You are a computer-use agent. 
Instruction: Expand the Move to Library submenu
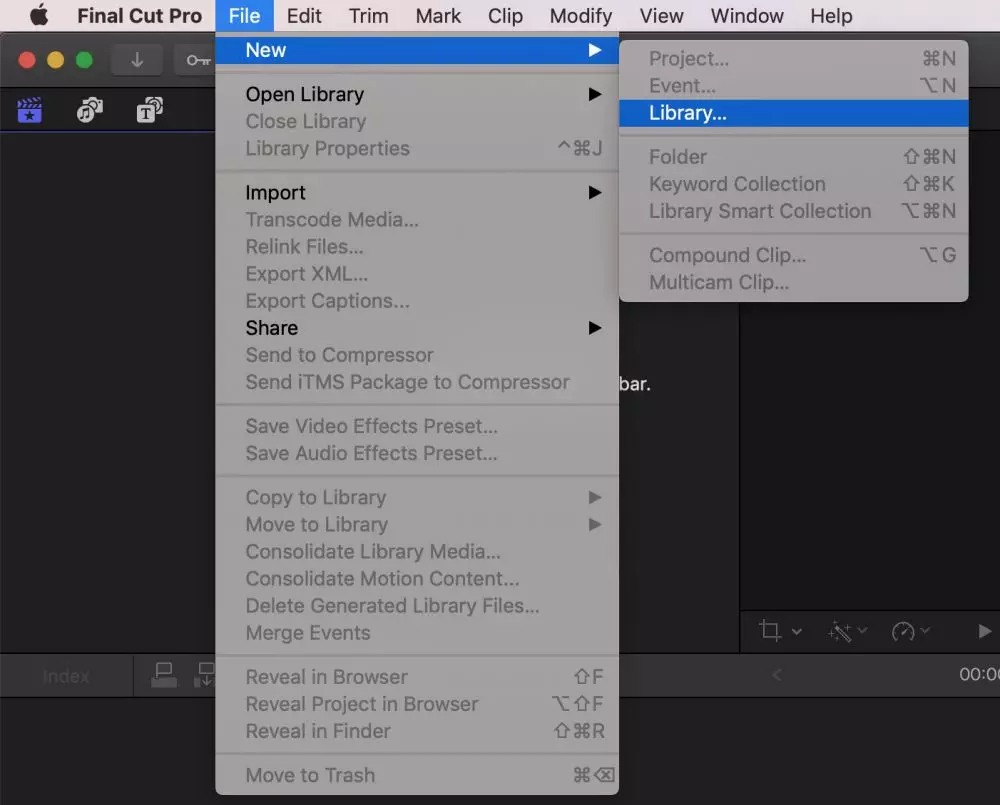417,524
